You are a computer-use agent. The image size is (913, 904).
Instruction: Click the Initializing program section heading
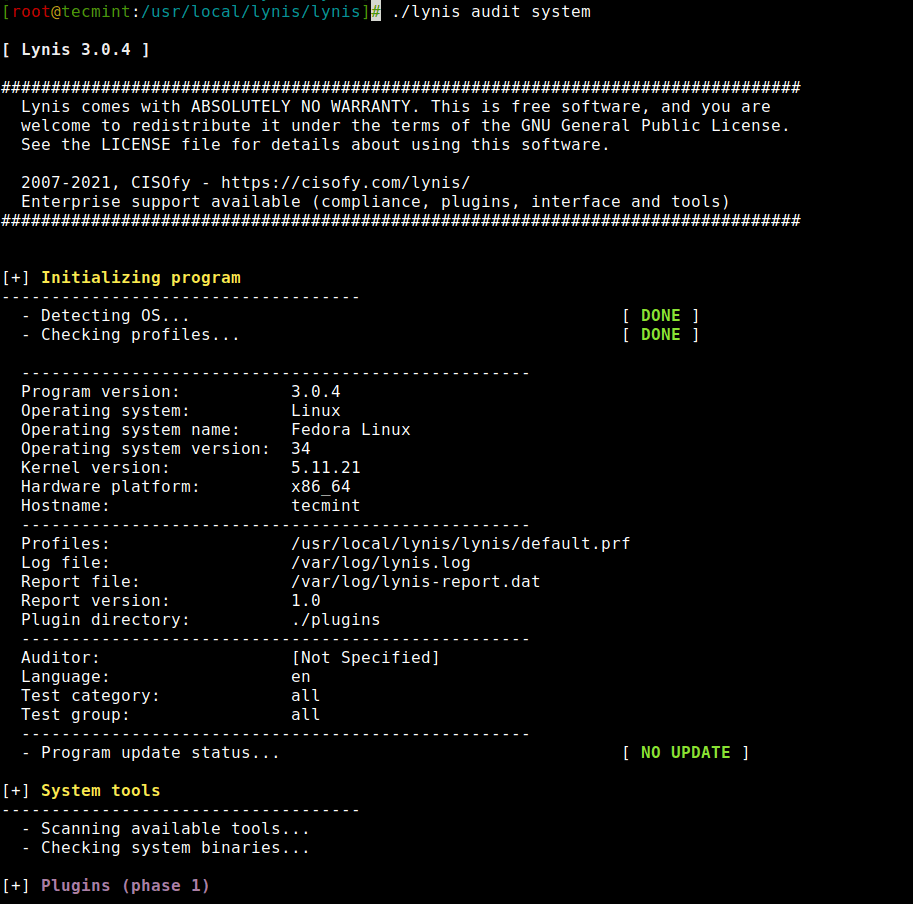coord(140,278)
